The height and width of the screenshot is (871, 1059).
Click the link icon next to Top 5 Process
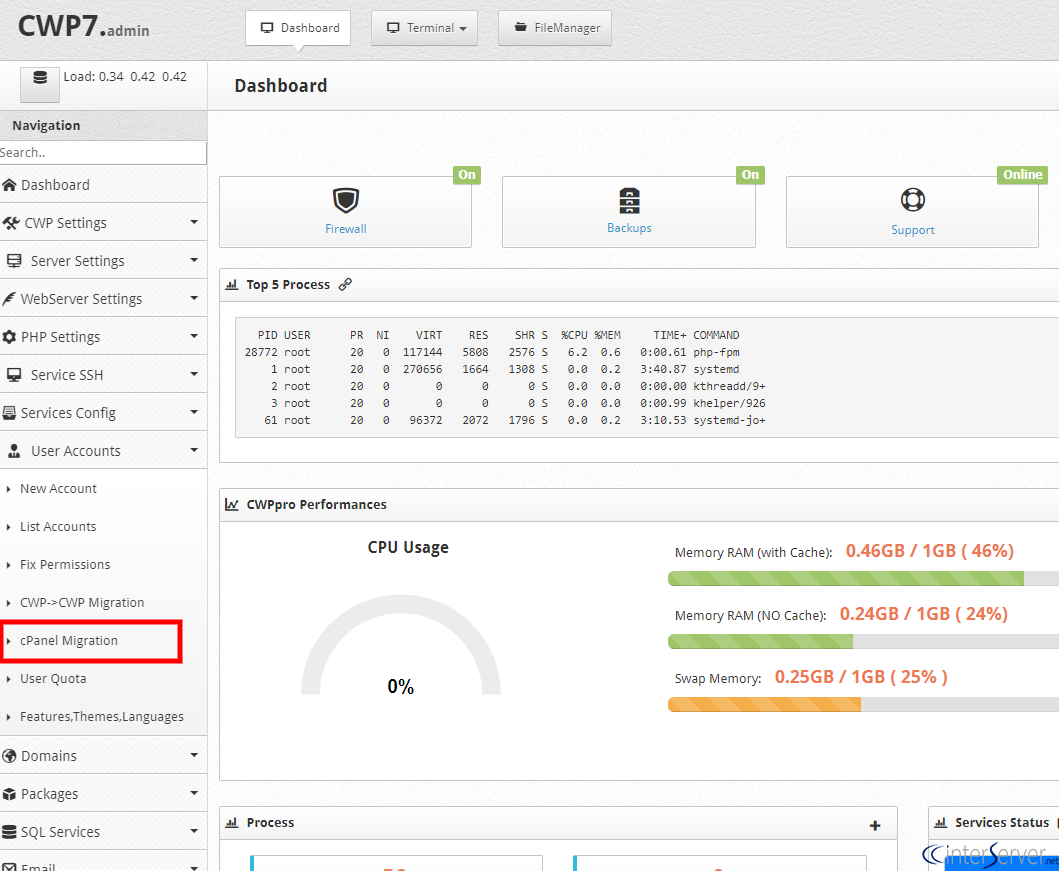[345, 284]
